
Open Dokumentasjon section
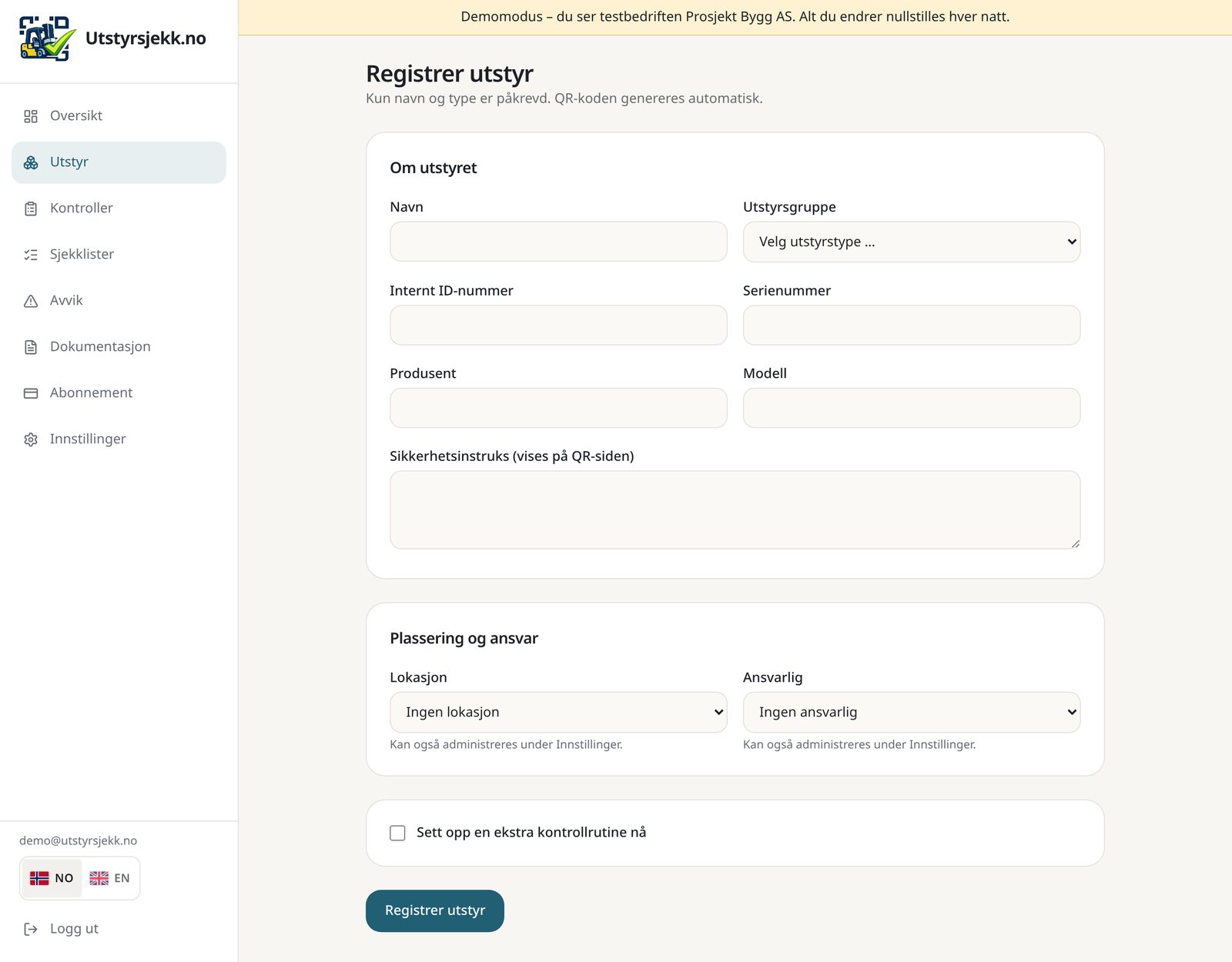(x=119, y=347)
